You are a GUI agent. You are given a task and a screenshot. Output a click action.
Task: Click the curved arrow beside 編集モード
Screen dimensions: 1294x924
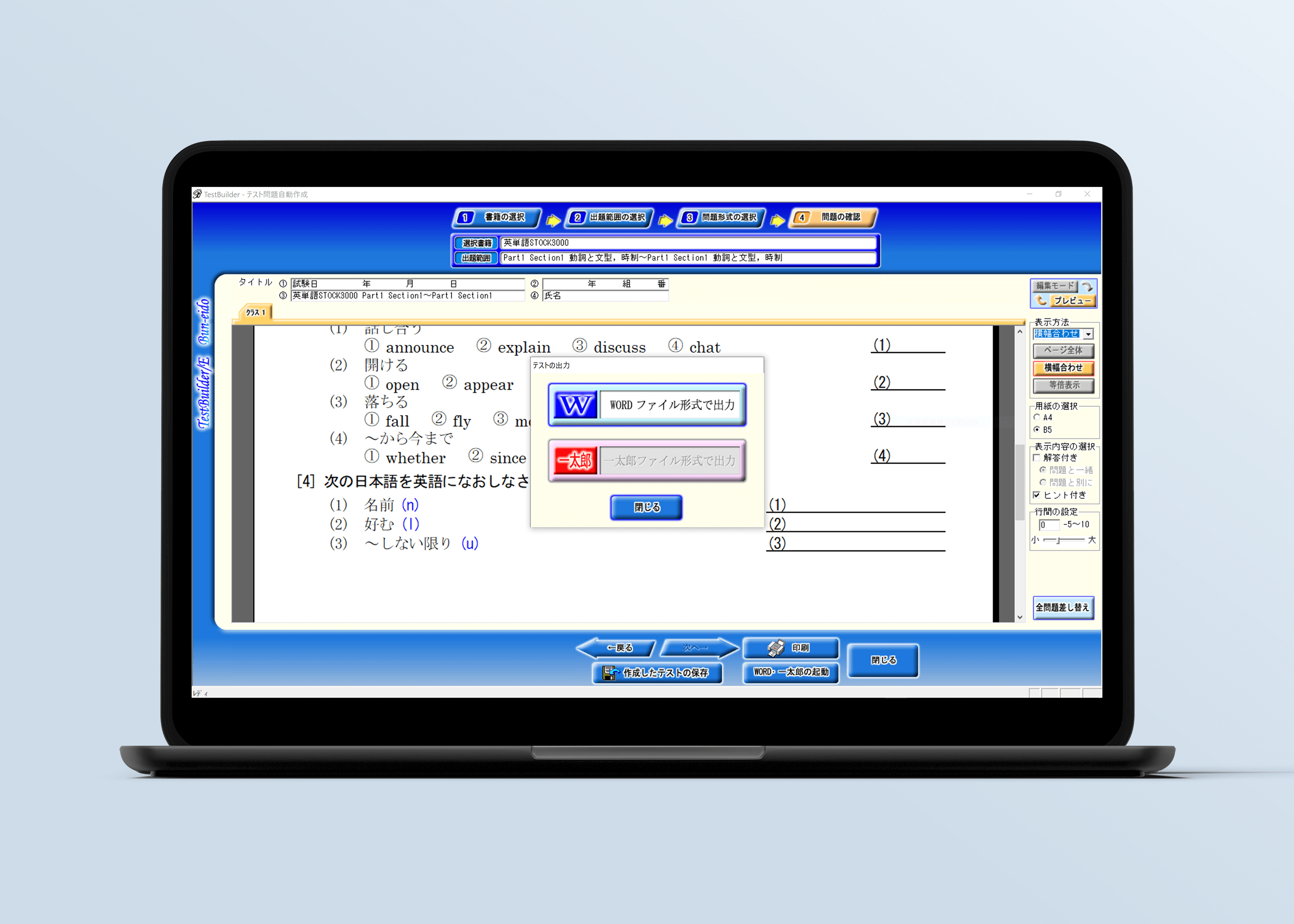click(x=1087, y=286)
